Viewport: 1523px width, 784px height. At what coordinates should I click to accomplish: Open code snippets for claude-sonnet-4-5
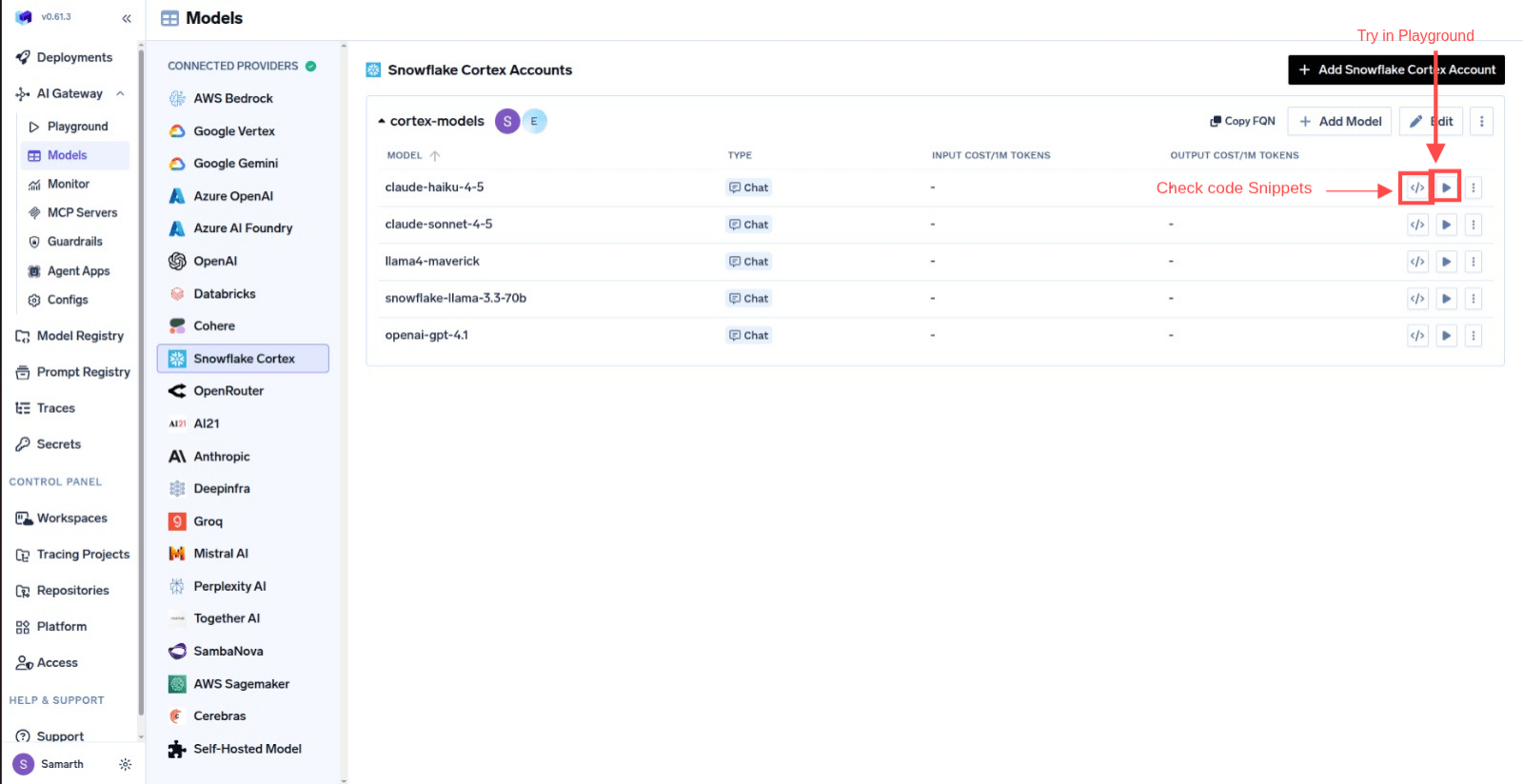click(1417, 225)
